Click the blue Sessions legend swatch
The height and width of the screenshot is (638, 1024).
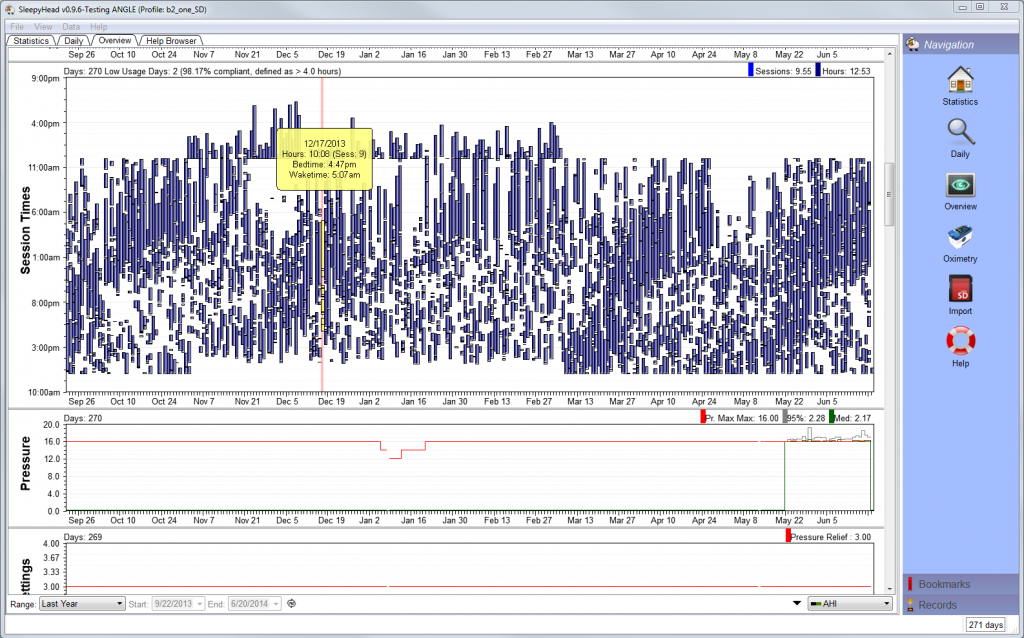pos(751,70)
